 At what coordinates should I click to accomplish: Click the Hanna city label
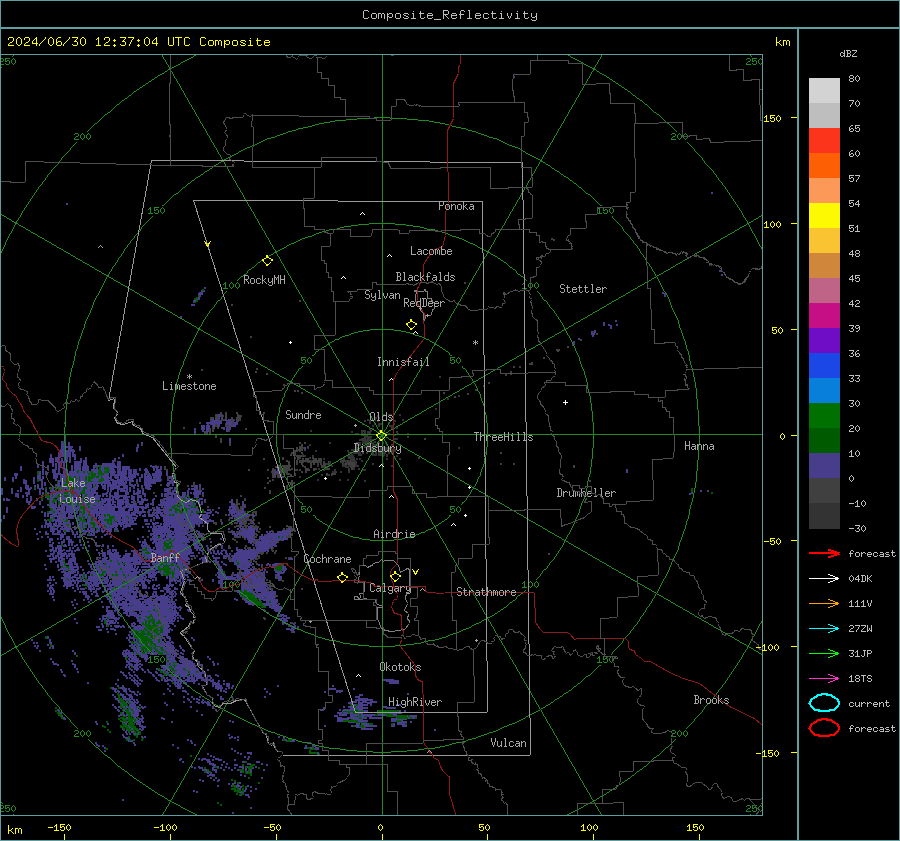coord(699,446)
